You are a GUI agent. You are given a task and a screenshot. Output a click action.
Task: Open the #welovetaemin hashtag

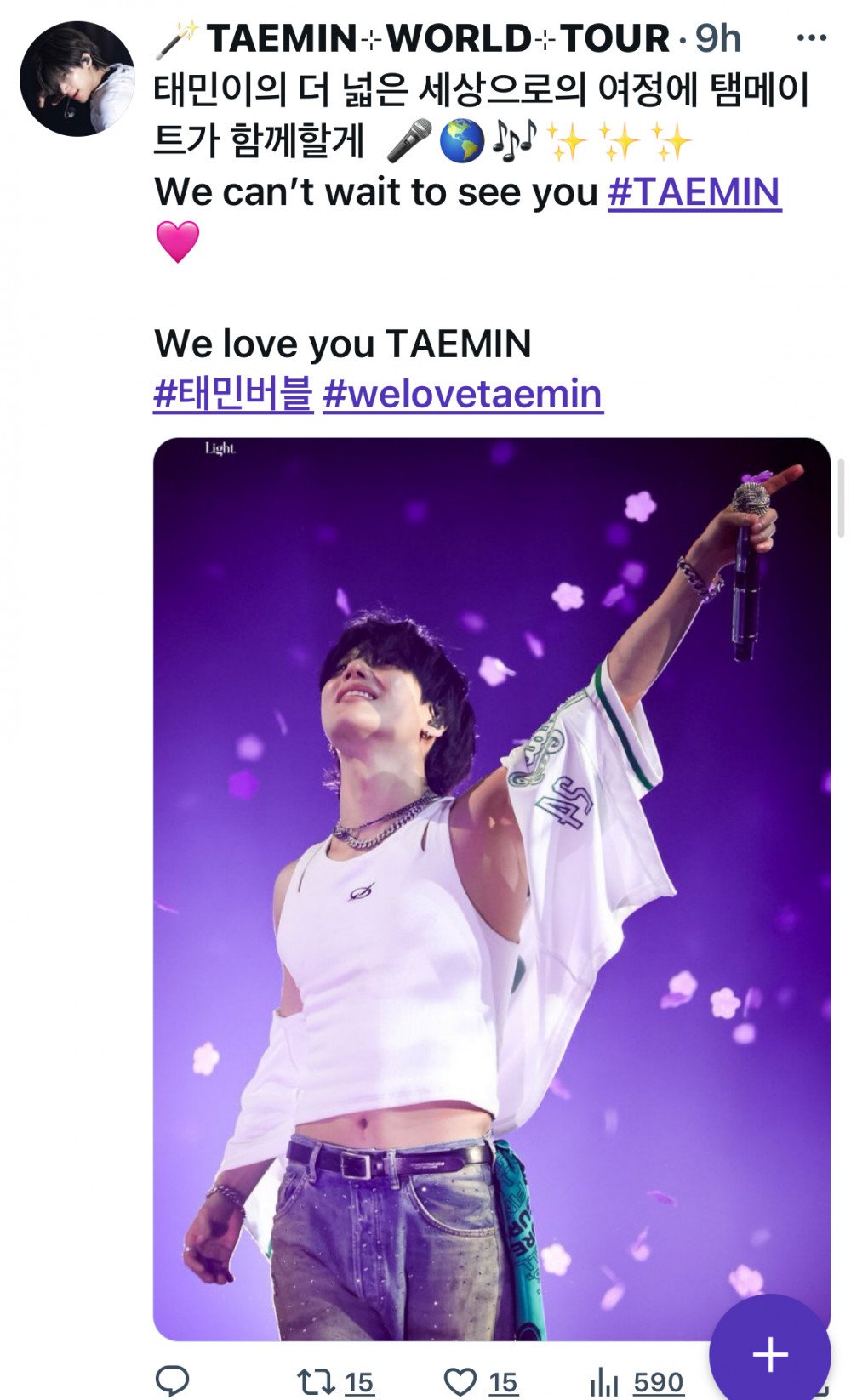click(463, 394)
